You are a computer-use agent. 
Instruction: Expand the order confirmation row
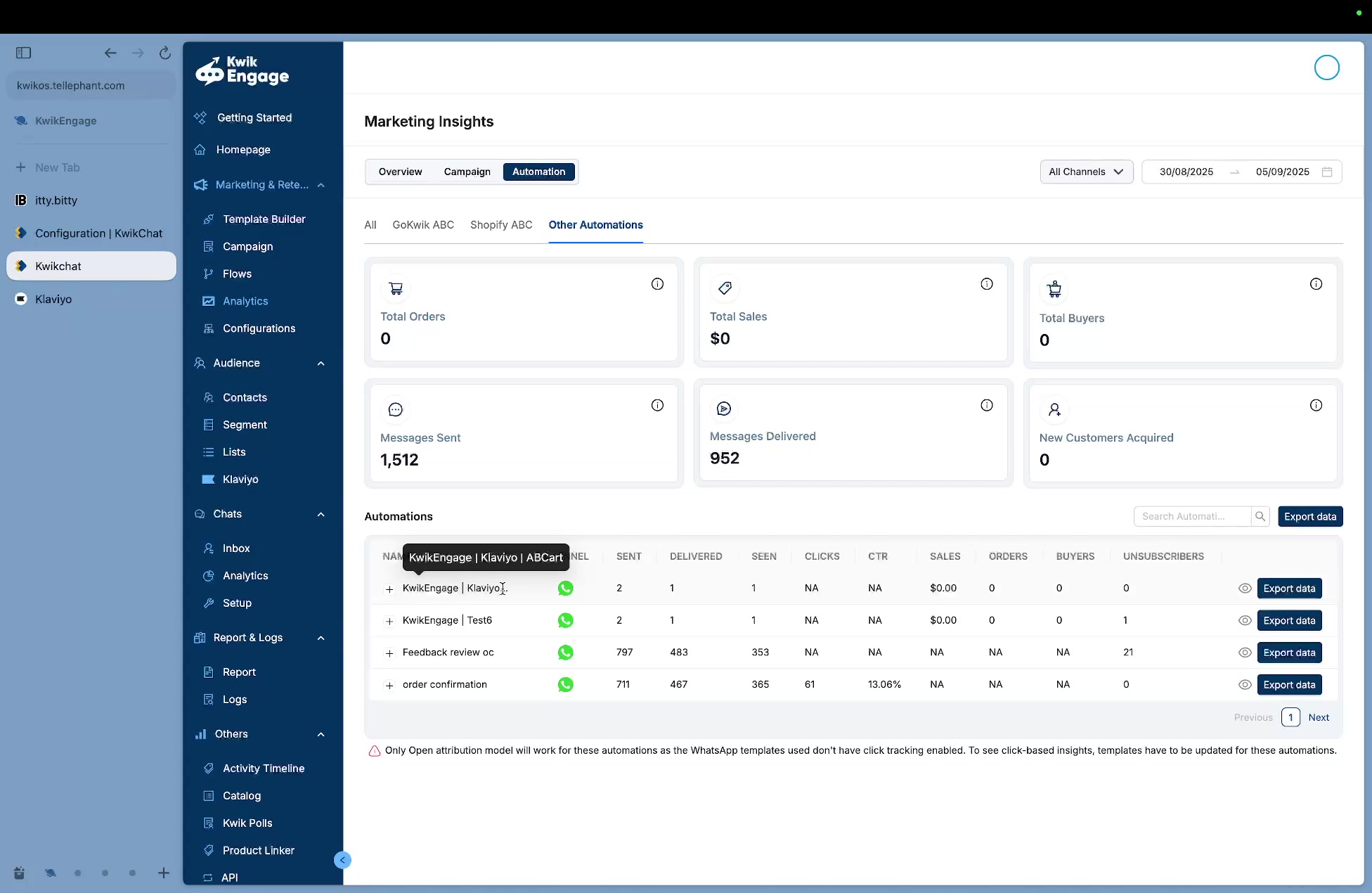click(389, 686)
